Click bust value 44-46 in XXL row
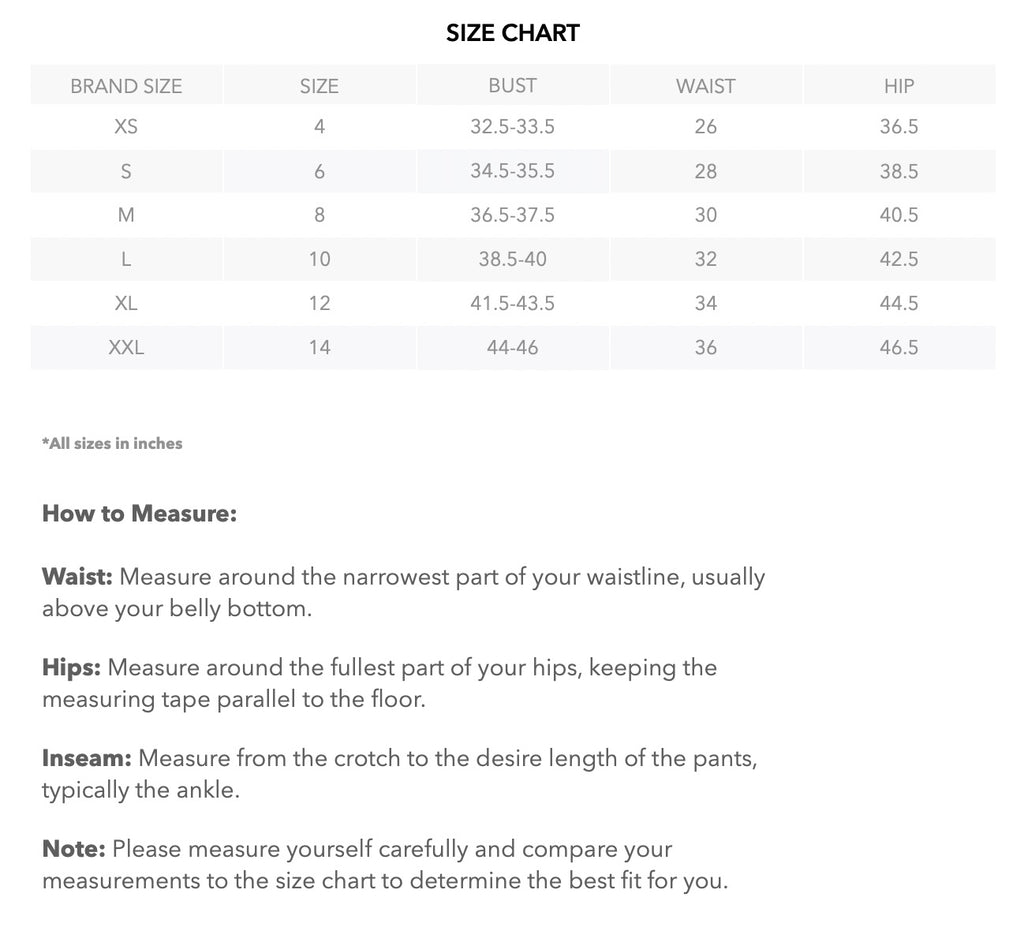This screenshot has width=1024, height=942. click(x=512, y=347)
